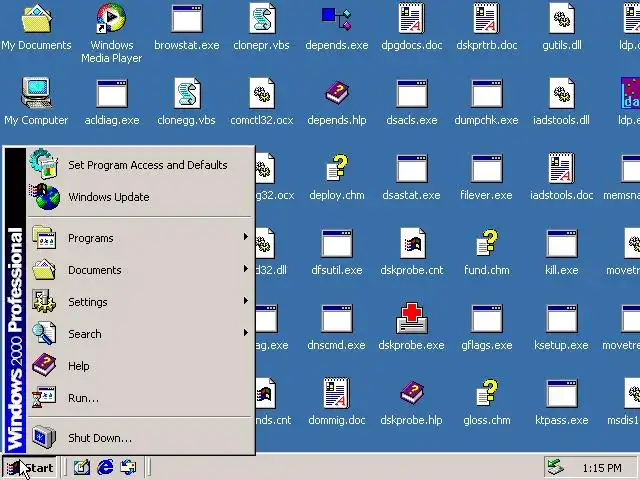Viewport: 640px width, 480px height.
Task: Launch Internet Explorer from quick launch
Action: [105, 468]
